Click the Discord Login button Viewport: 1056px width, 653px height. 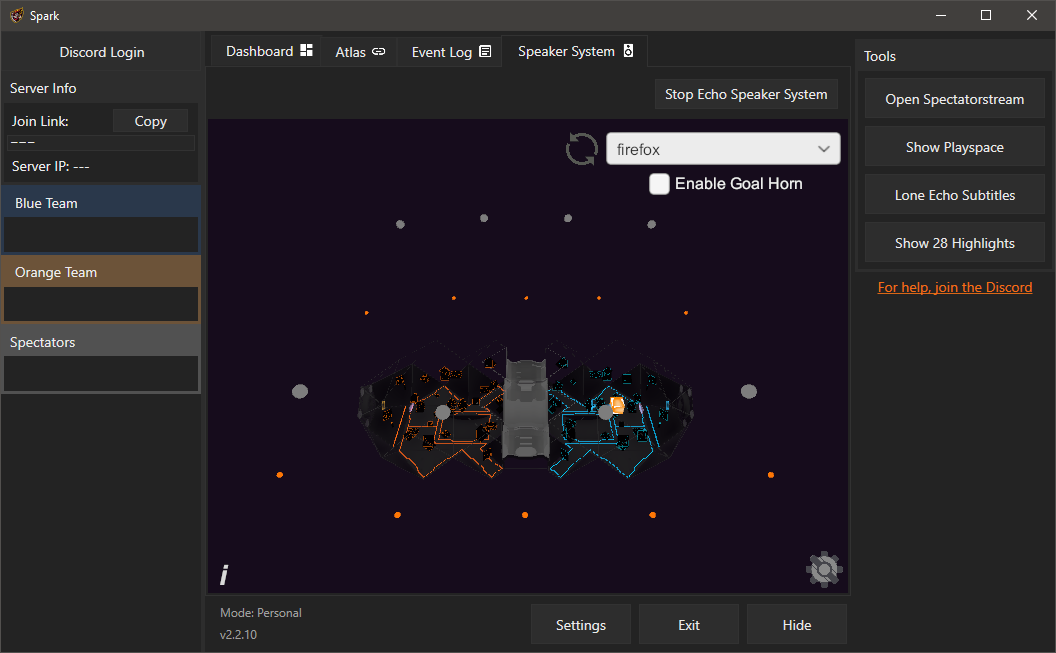[102, 52]
